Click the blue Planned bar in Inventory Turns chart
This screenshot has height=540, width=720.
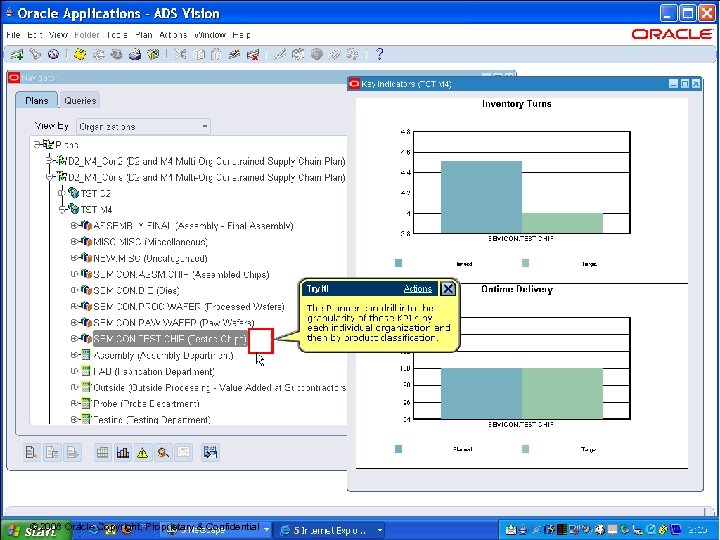point(481,197)
